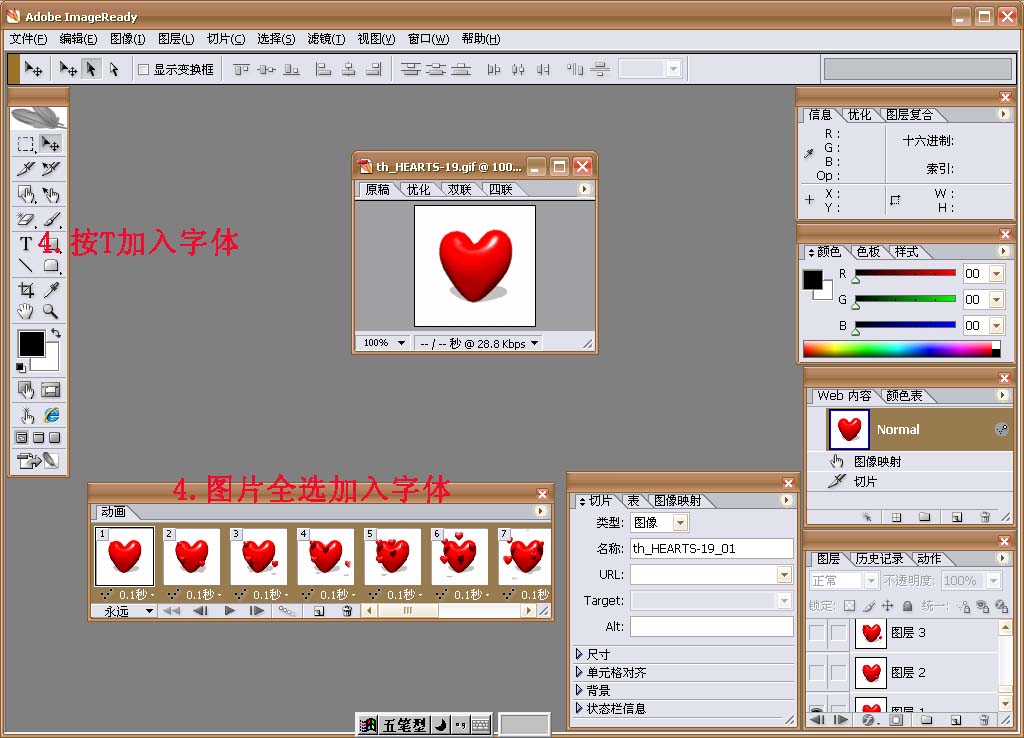1024x738 pixels.
Task: Add a layer style in Layers palette
Action: tap(868, 720)
